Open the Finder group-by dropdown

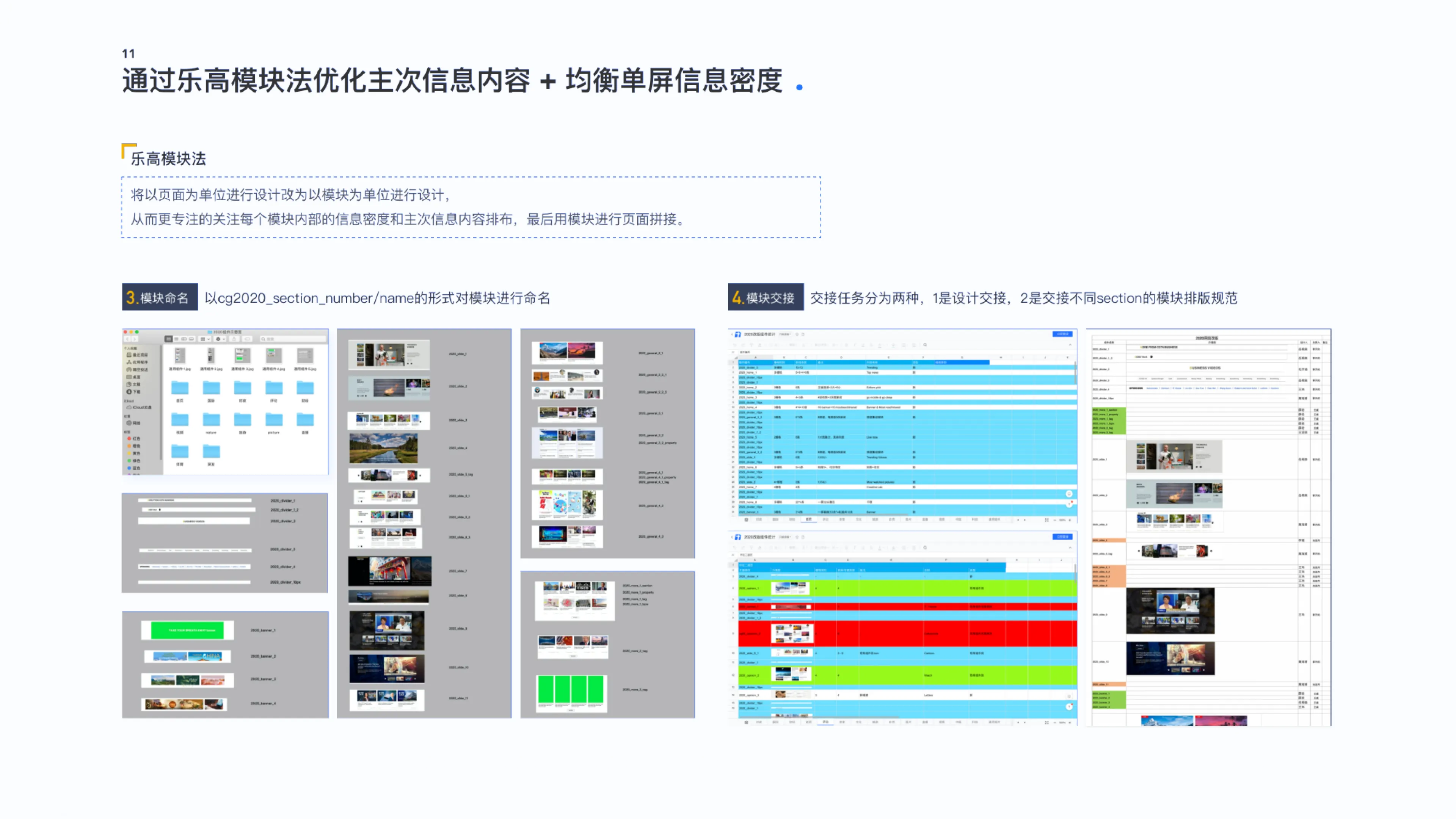[x=205, y=339]
